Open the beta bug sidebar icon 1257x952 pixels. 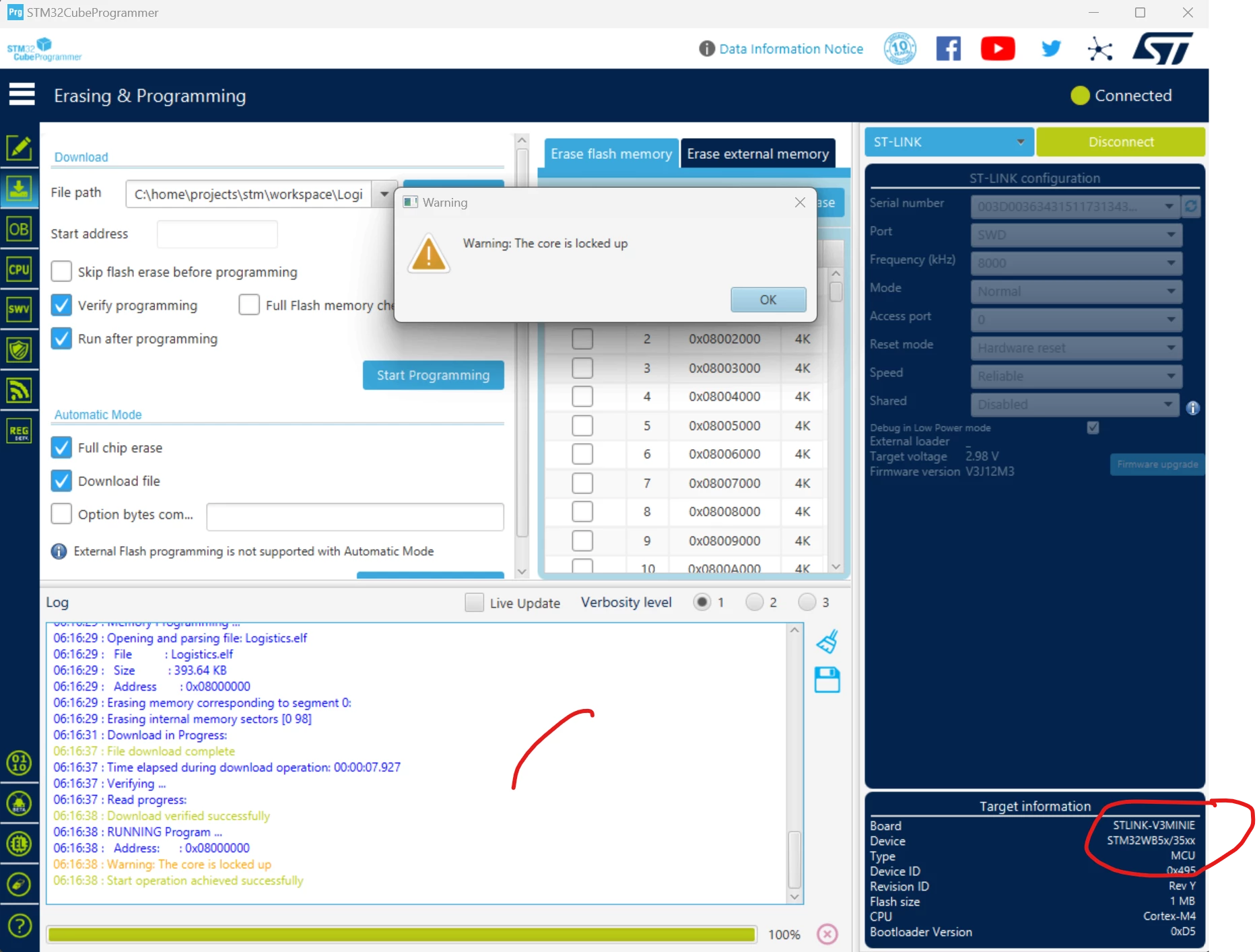tap(19, 803)
